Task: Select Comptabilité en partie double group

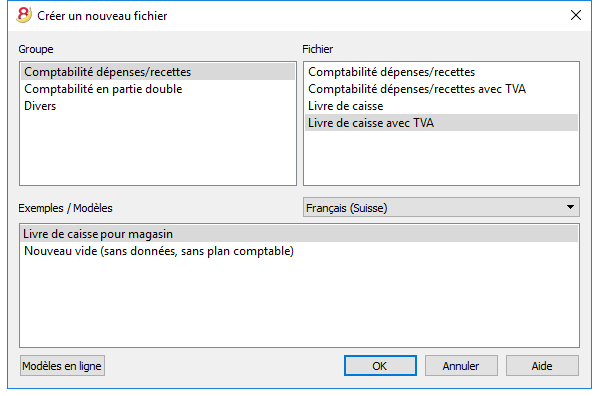Action: pos(158,89)
